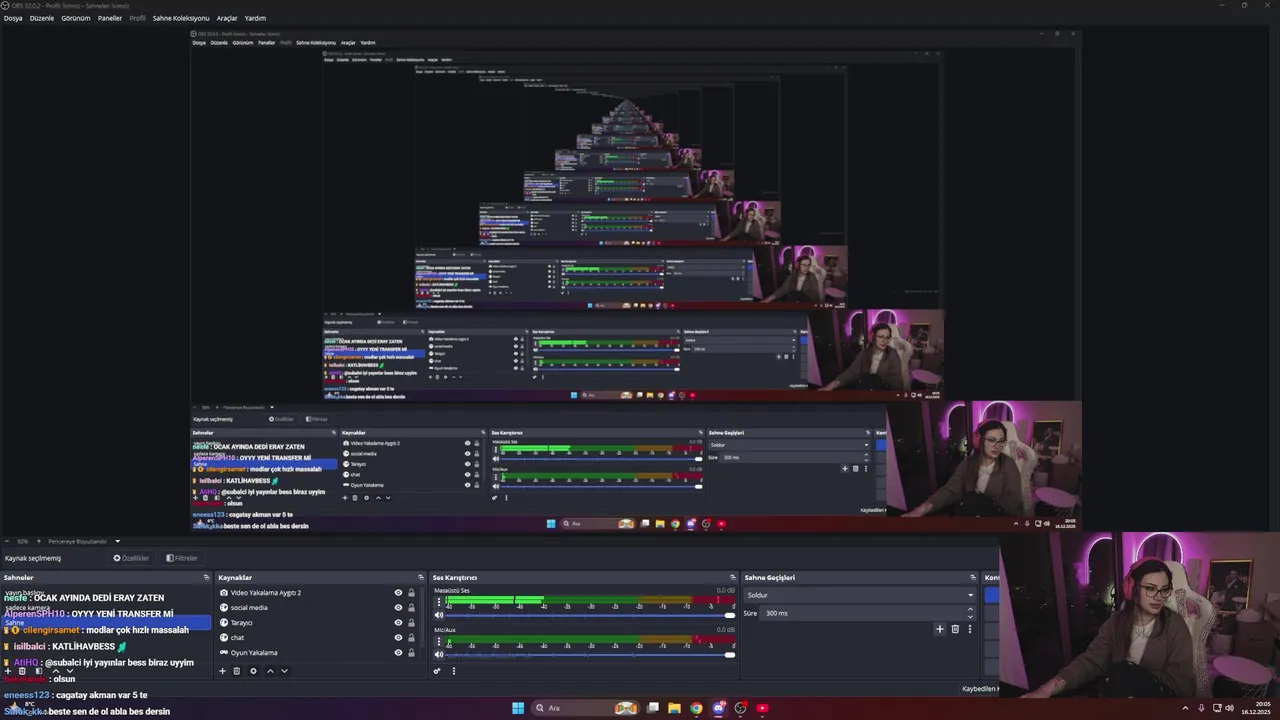This screenshot has height=720, width=1280.
Task: Open transition properties dots menu
Action: pos(969,629)
